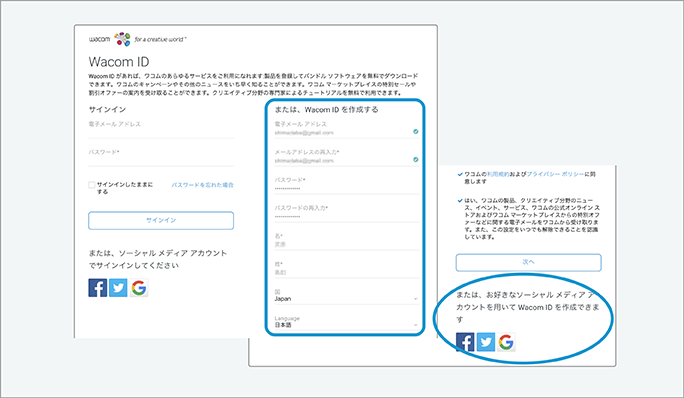This screenshot has width=684, height=398.
Task: Click the 名 first name field
Action: click(347, 241)
